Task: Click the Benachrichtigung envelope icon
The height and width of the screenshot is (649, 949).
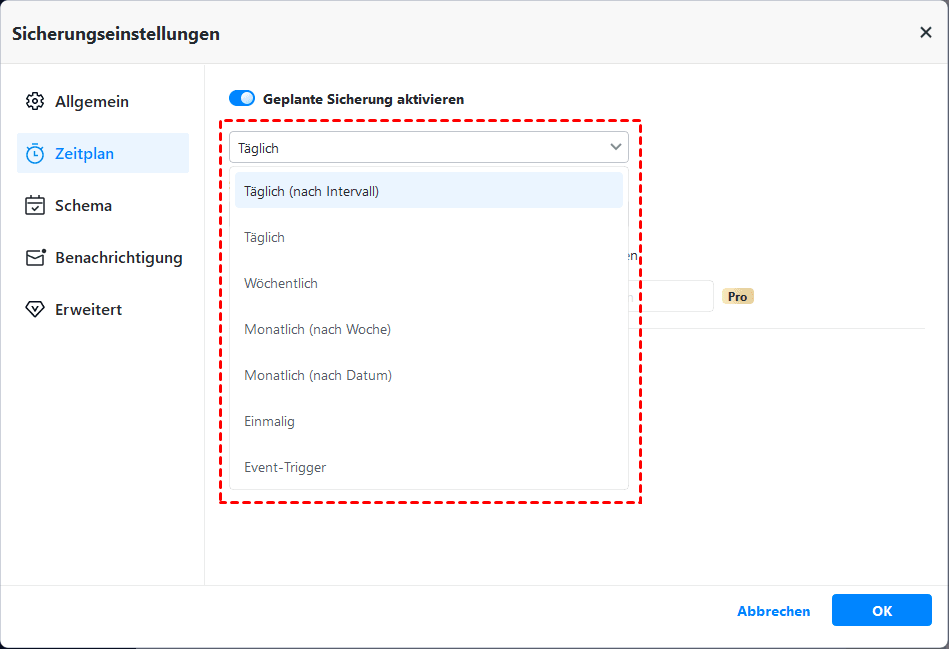Action: tap(36, 258)
